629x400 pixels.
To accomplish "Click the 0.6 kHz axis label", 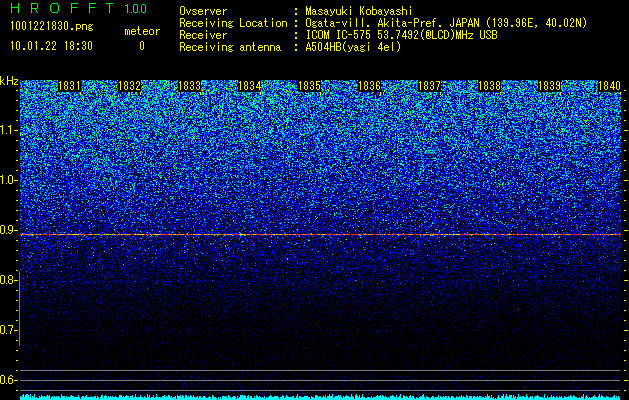I will point(8,380).
